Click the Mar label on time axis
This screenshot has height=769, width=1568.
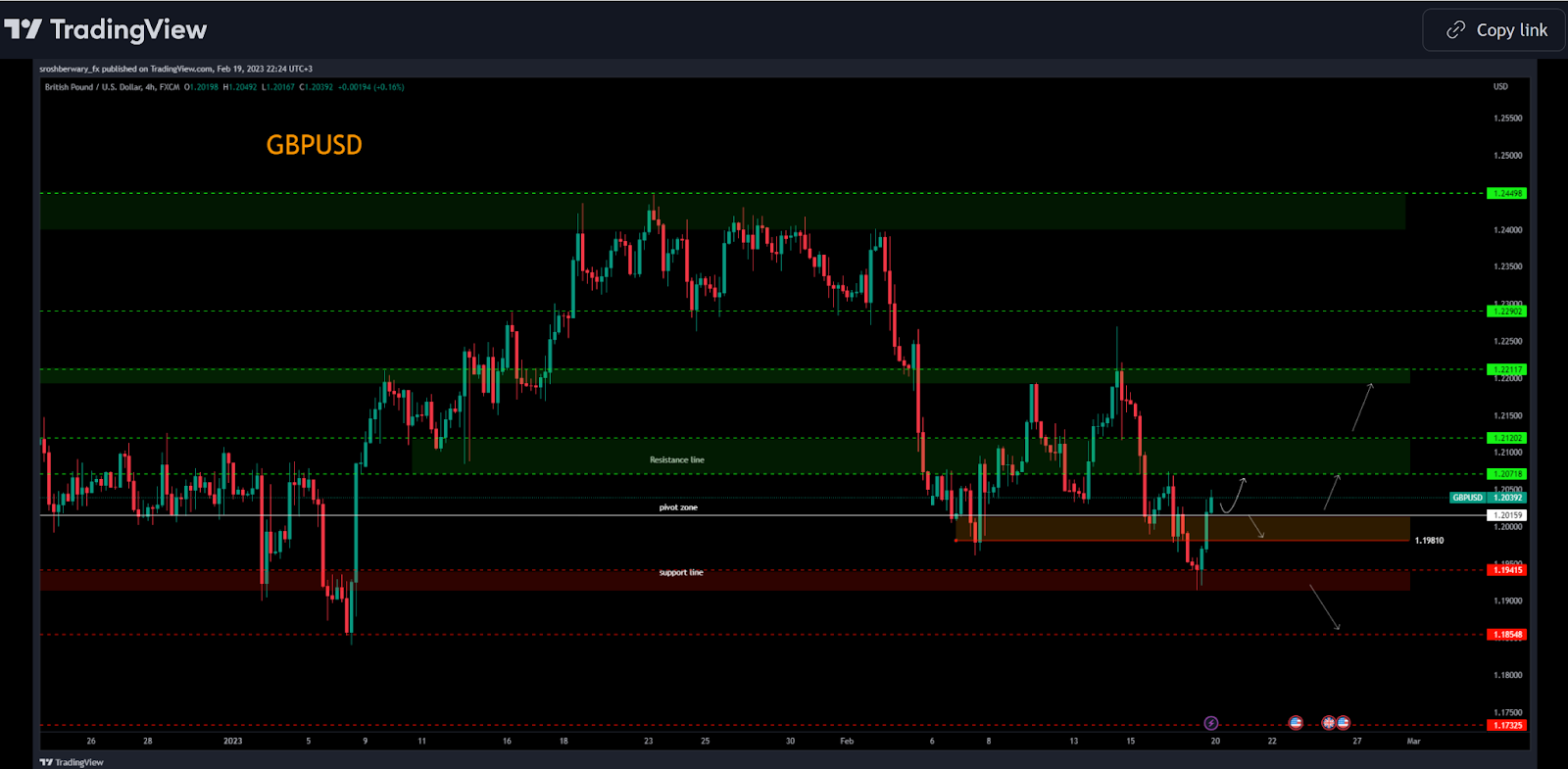click(x=1413, y=742)
